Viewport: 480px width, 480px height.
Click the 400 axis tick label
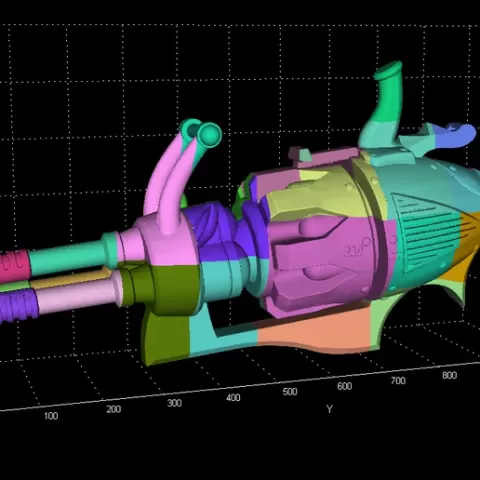tap(233, 397)
